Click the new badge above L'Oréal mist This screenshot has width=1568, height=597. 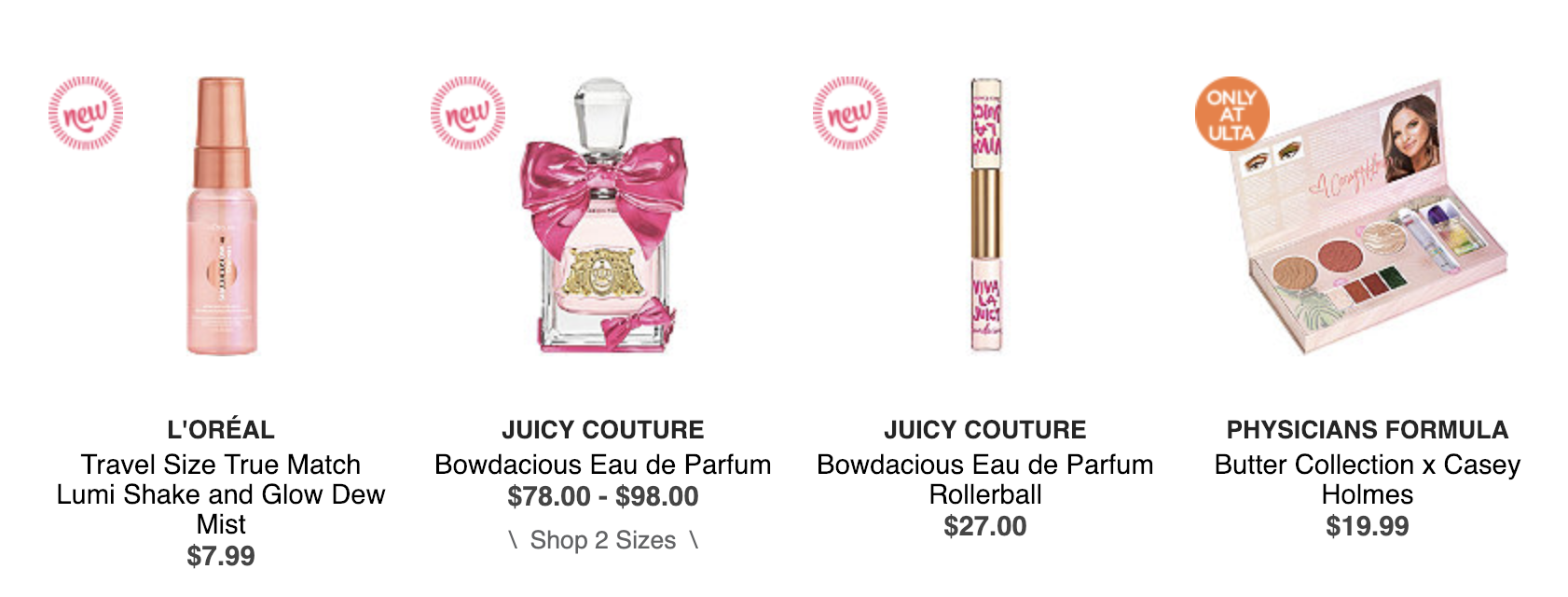pyautogui.click(x=86, y=114)
